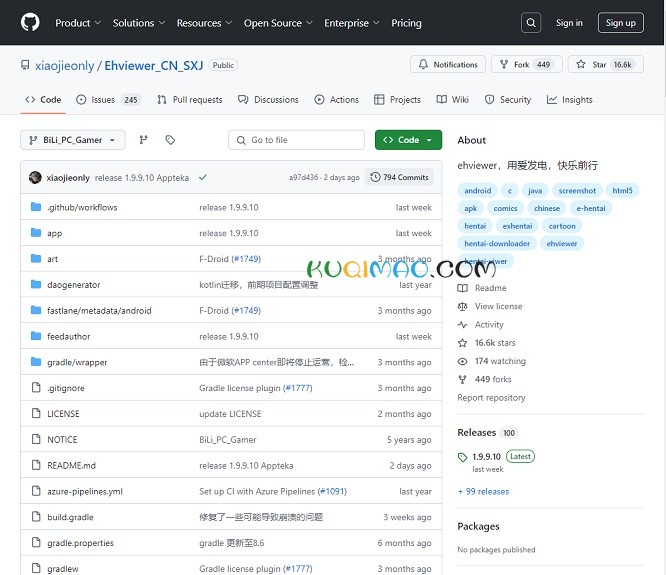666x575 pixels.
Task: Click Report repository link
Action: pyautogui.click(x=491, y=397)
